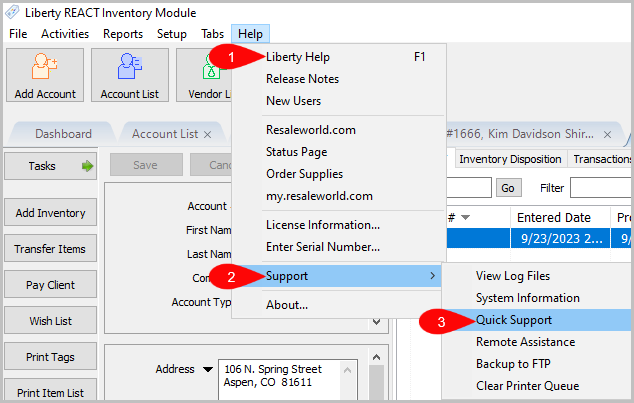
Task: Close the #1666 Kim Davidson tab
Action: (607, 135)
